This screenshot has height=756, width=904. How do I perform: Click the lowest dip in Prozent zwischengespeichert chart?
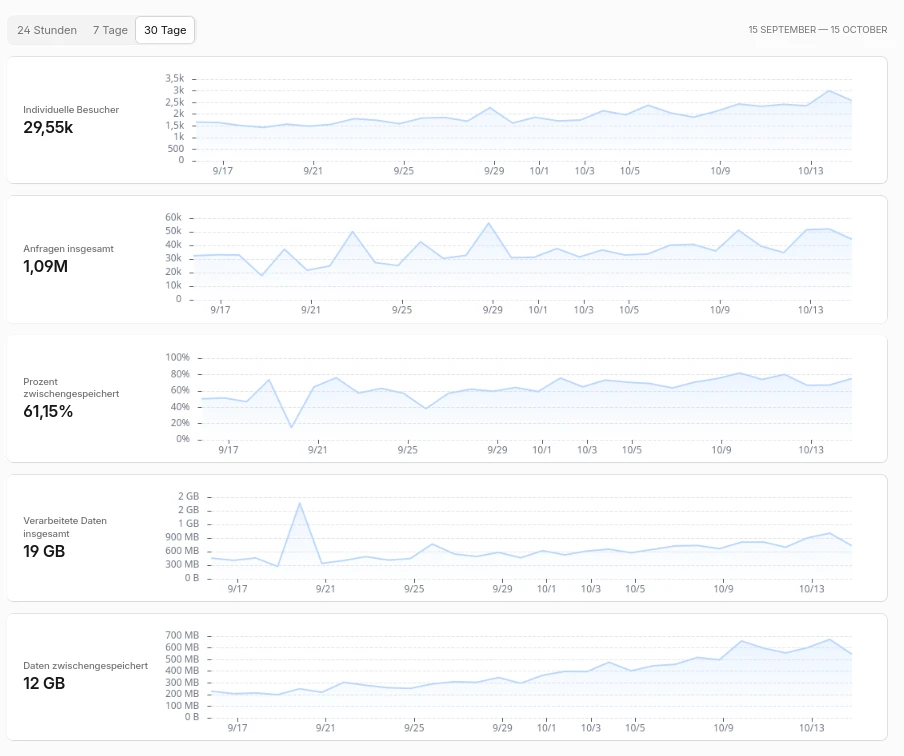(x=291, y=427)
